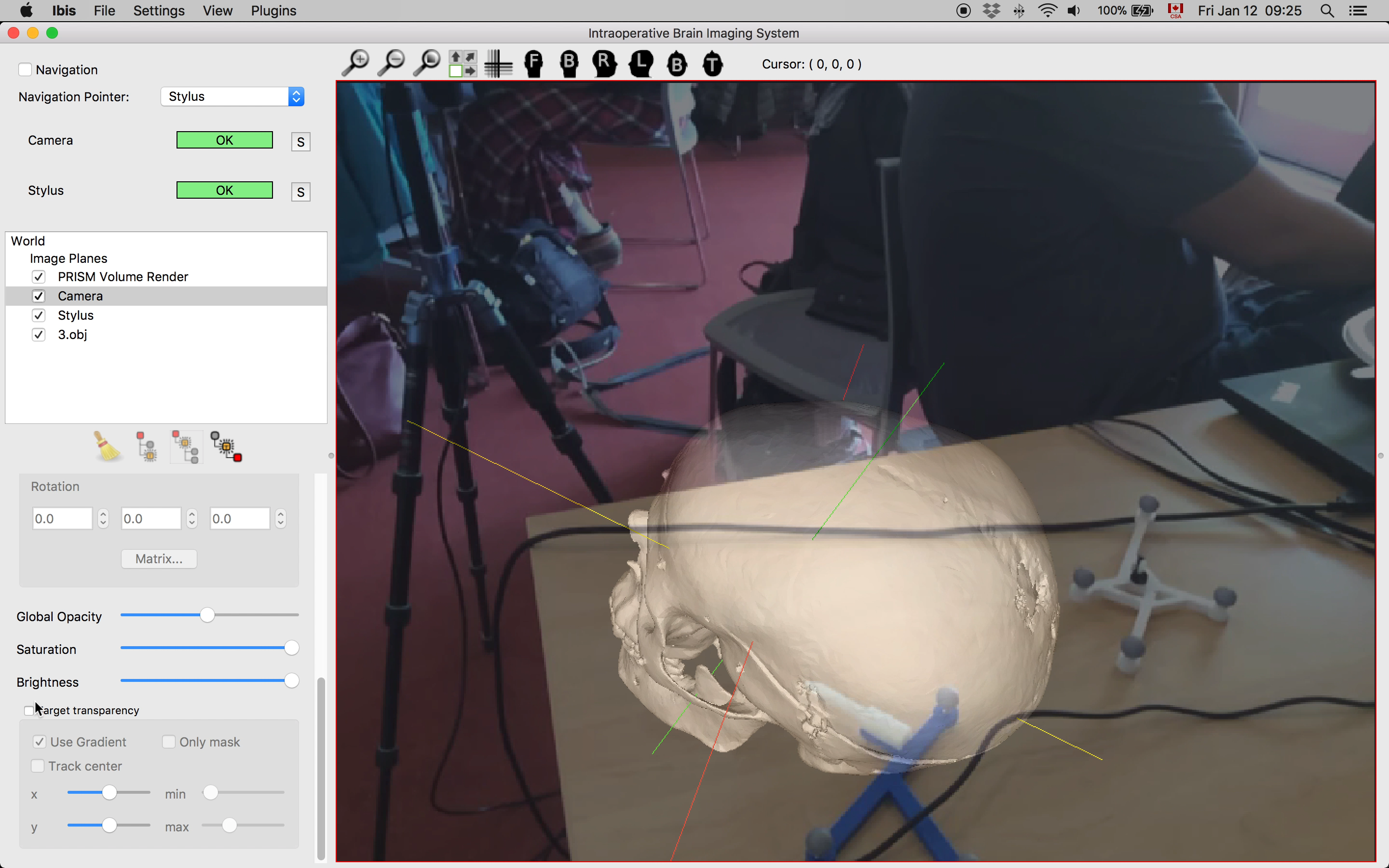Viewport: 1389px width, 868px height.
Task: Click the Camera OK button
Action: tap(224, 140)
